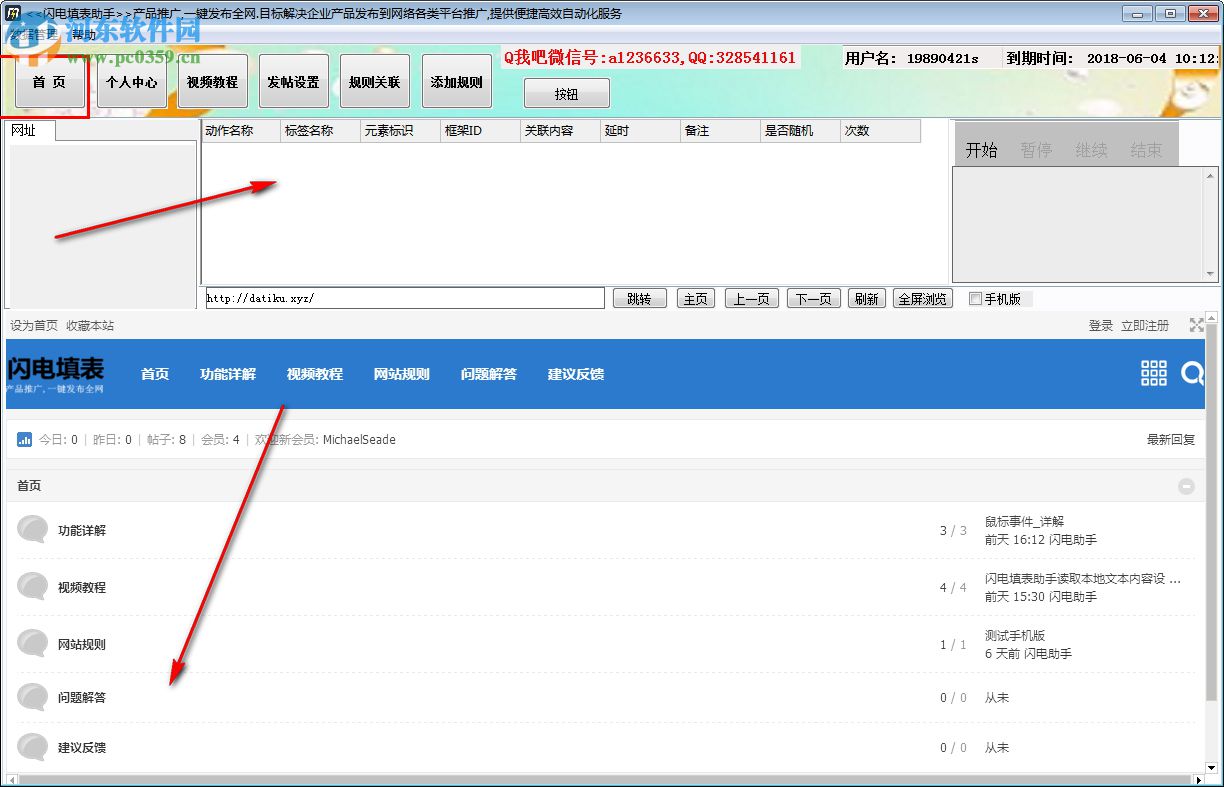The width and height of the screenshot is (1224, 787).
Task: Select the 个人中心 toolbar icon
Action: pyautogui.click(x=132, y=81)
